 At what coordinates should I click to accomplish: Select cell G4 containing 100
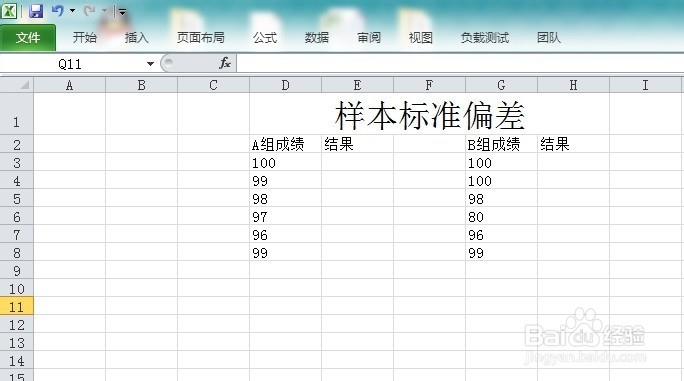pos(501,180)
